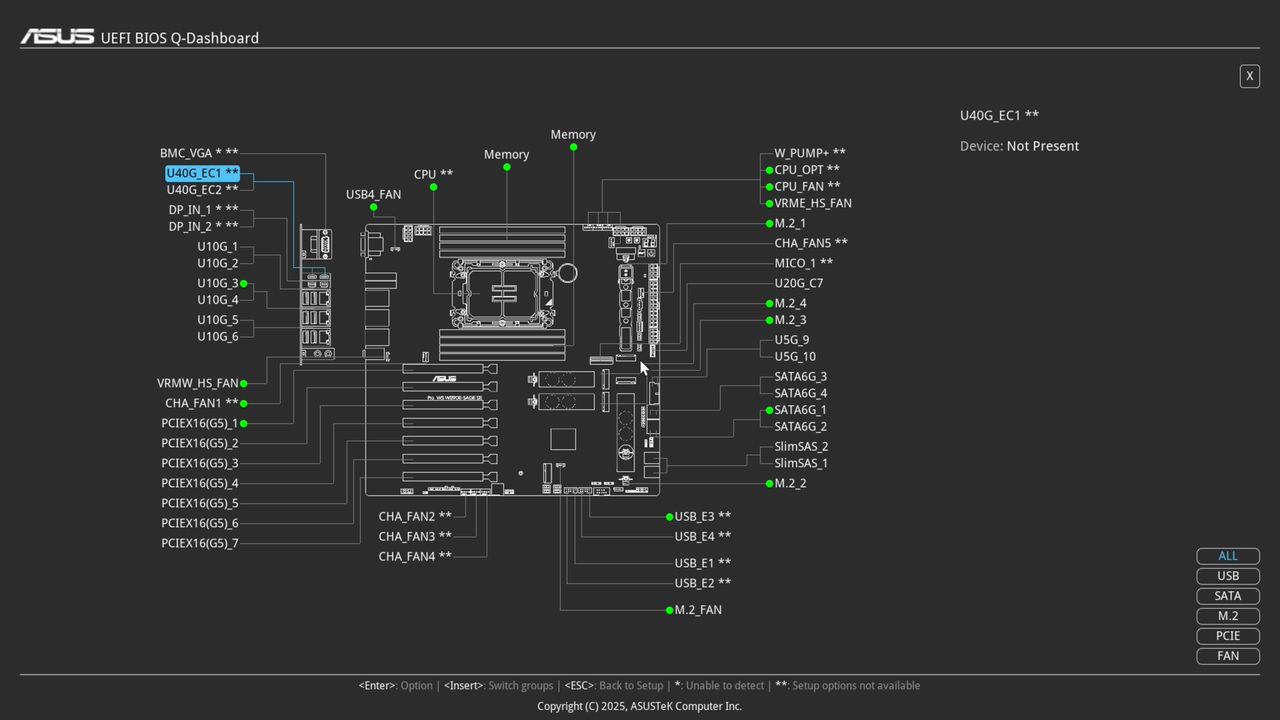This screenshot has height=720, width=1280.
Task: Click the green CPU status dot
Action: tap(431, 187)
